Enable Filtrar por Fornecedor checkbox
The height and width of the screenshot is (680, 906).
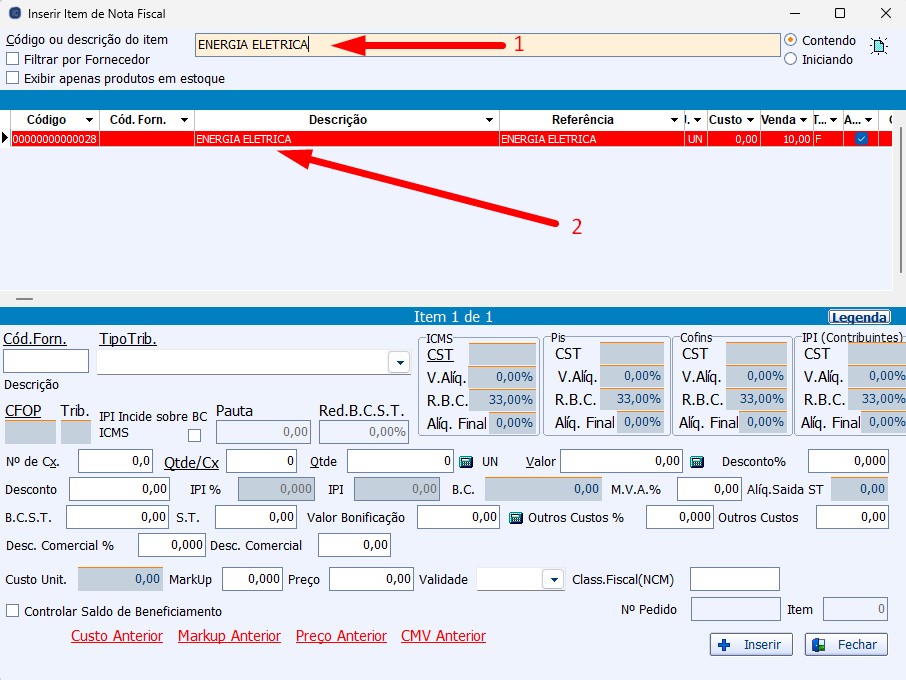point(13,60)
